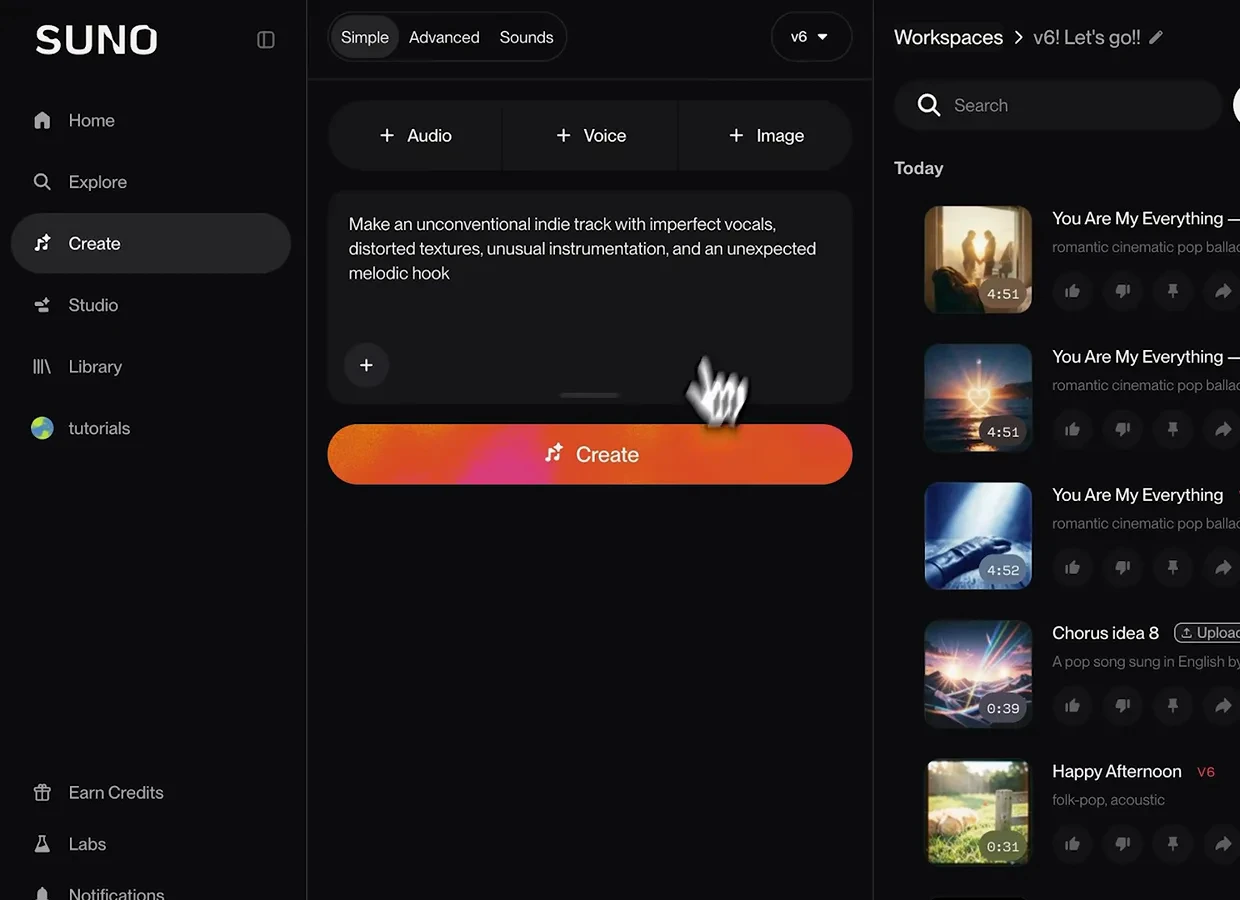Pin the 4:52 You Are My Everything song
Screen dimensions: 1240x900
click(x=1172, y=568)
